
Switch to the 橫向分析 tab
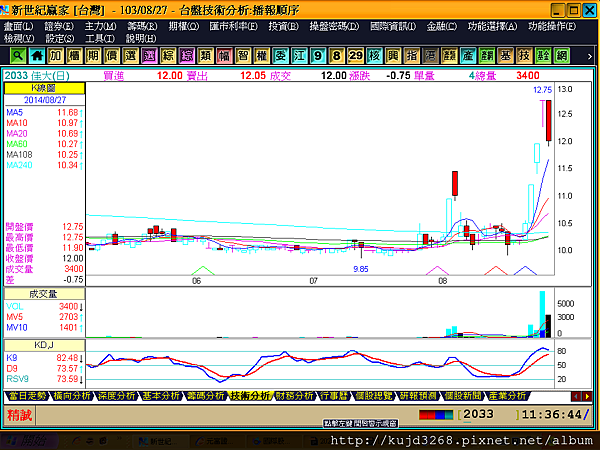coord(72,396)
